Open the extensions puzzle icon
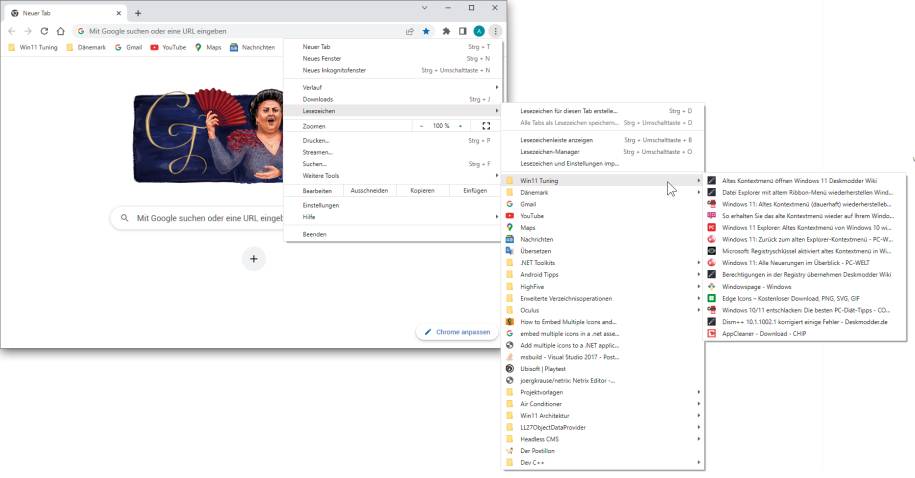Viewport: 915px width, 478px height. coord(446,31)
